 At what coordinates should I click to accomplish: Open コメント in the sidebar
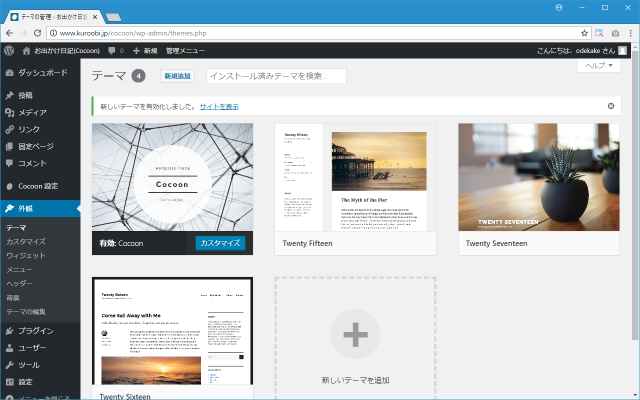click(x=40, y=163)
